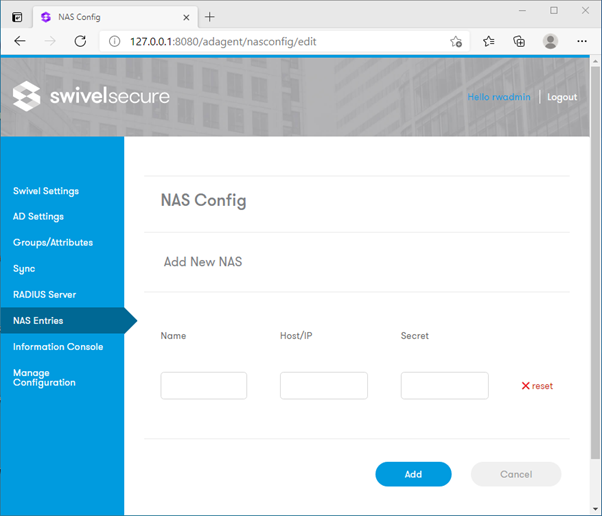Add this page to favorites star icon
The image size is (602, 516).
coord(456,41)
